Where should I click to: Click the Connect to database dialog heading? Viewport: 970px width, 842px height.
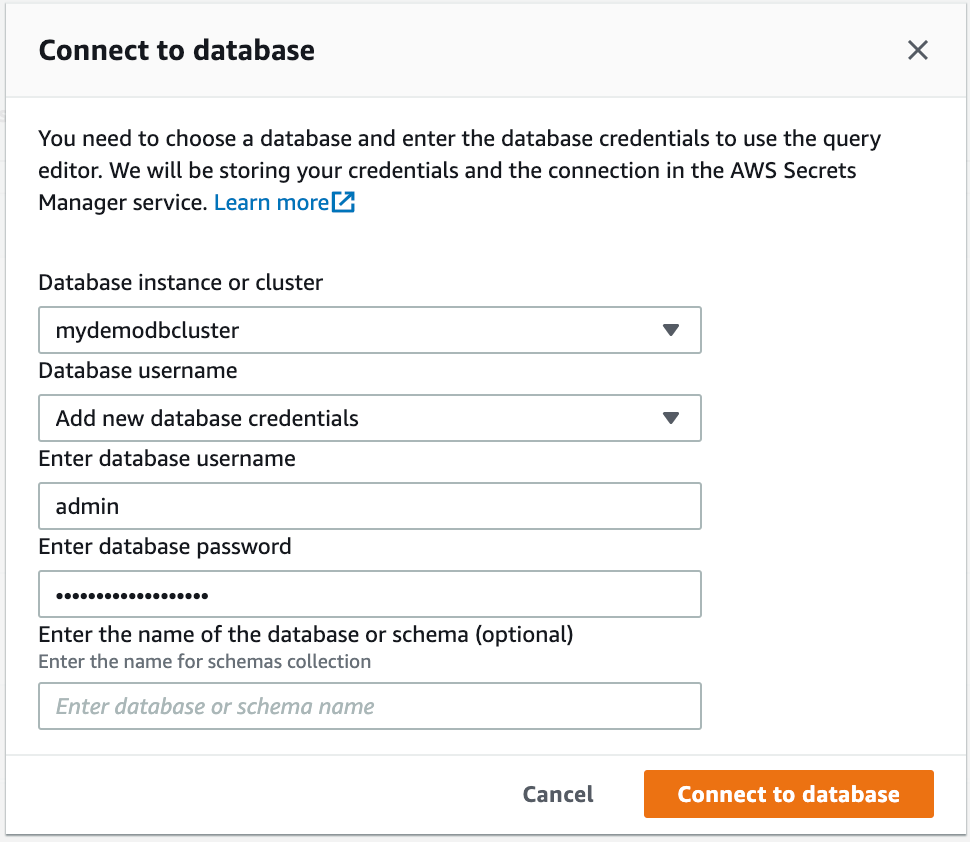tap(176, 50)
